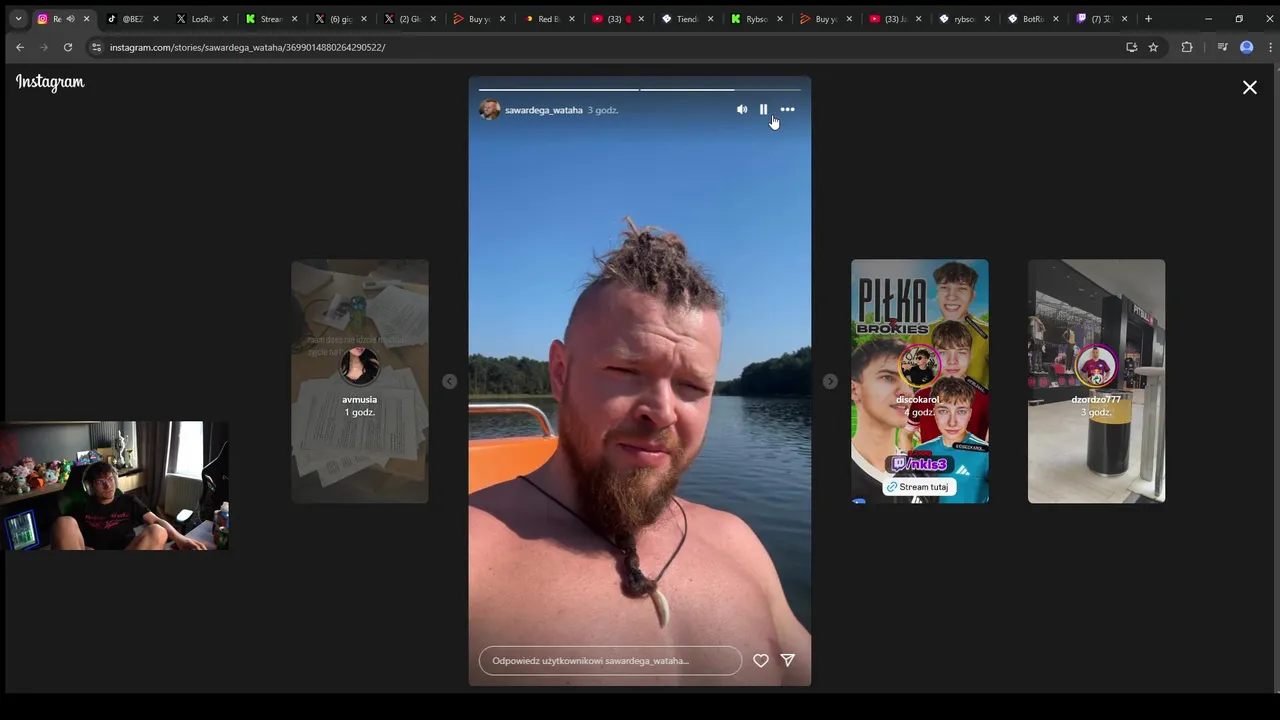Open the Extensions puzzle icon
Screen dimensions: 1280x720
pos(1187,47)
